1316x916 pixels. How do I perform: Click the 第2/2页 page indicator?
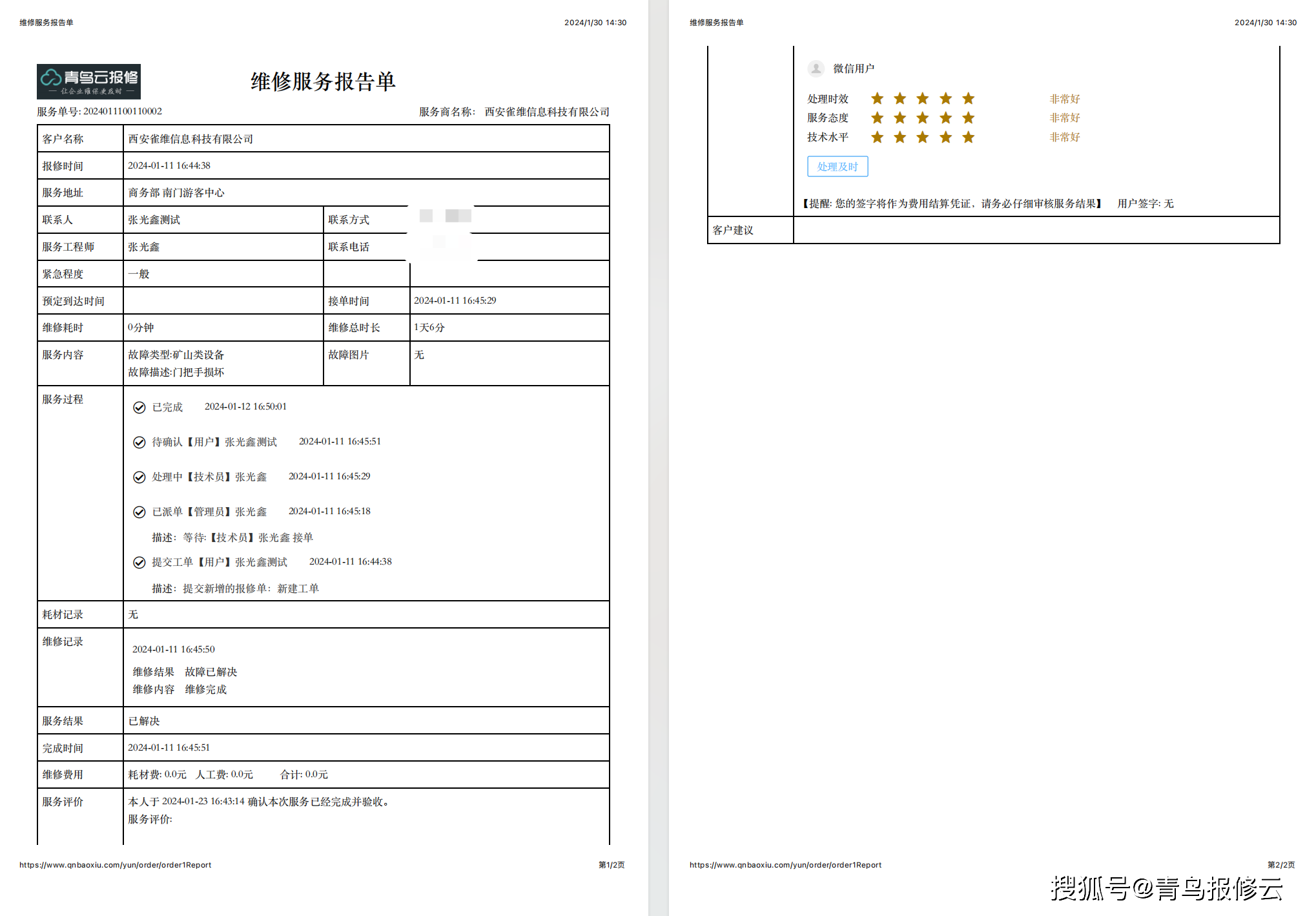pyautogui.click(x=1281, y=865)
